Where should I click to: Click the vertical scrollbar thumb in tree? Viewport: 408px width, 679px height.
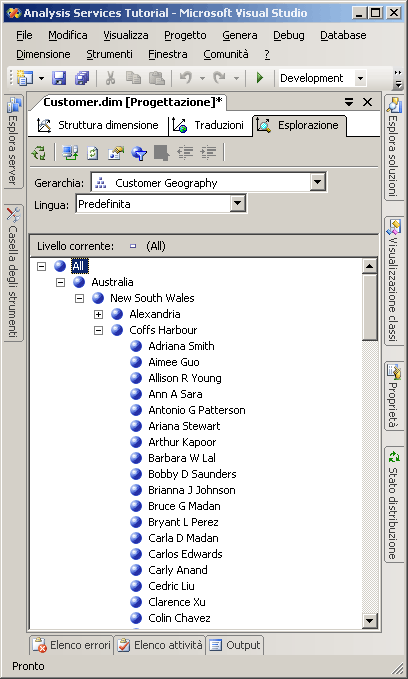click(369, 307)
